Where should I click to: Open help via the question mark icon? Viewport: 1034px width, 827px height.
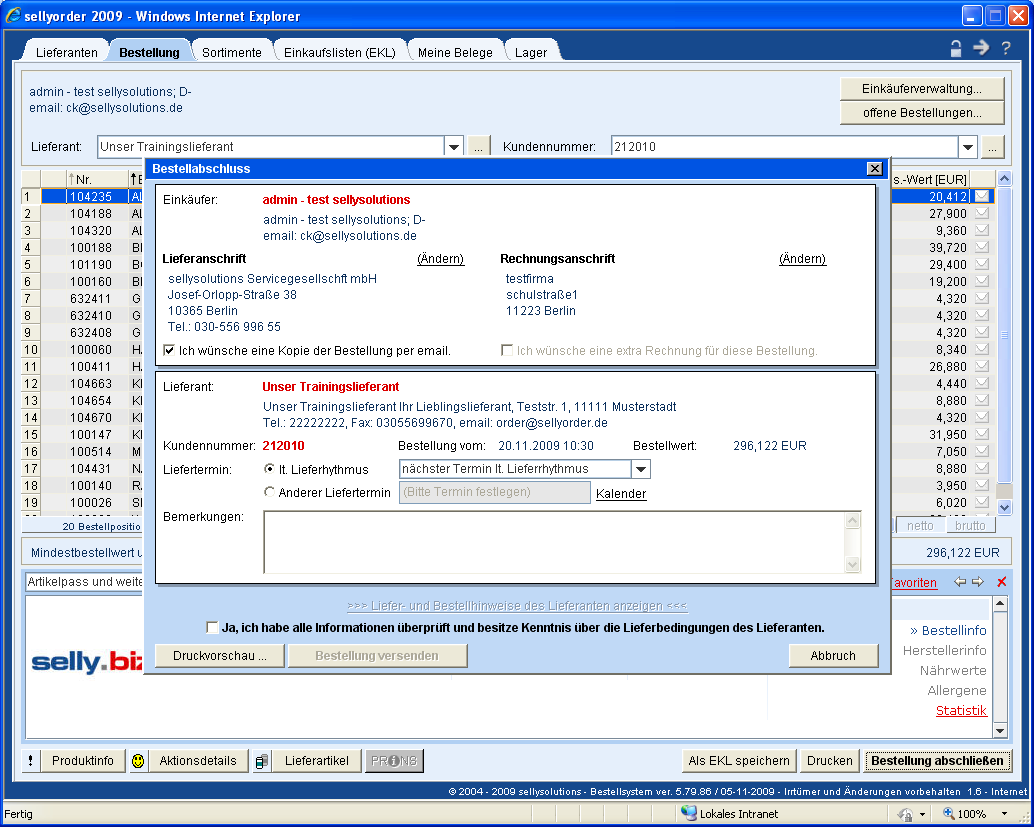(x=1006, y=48)
